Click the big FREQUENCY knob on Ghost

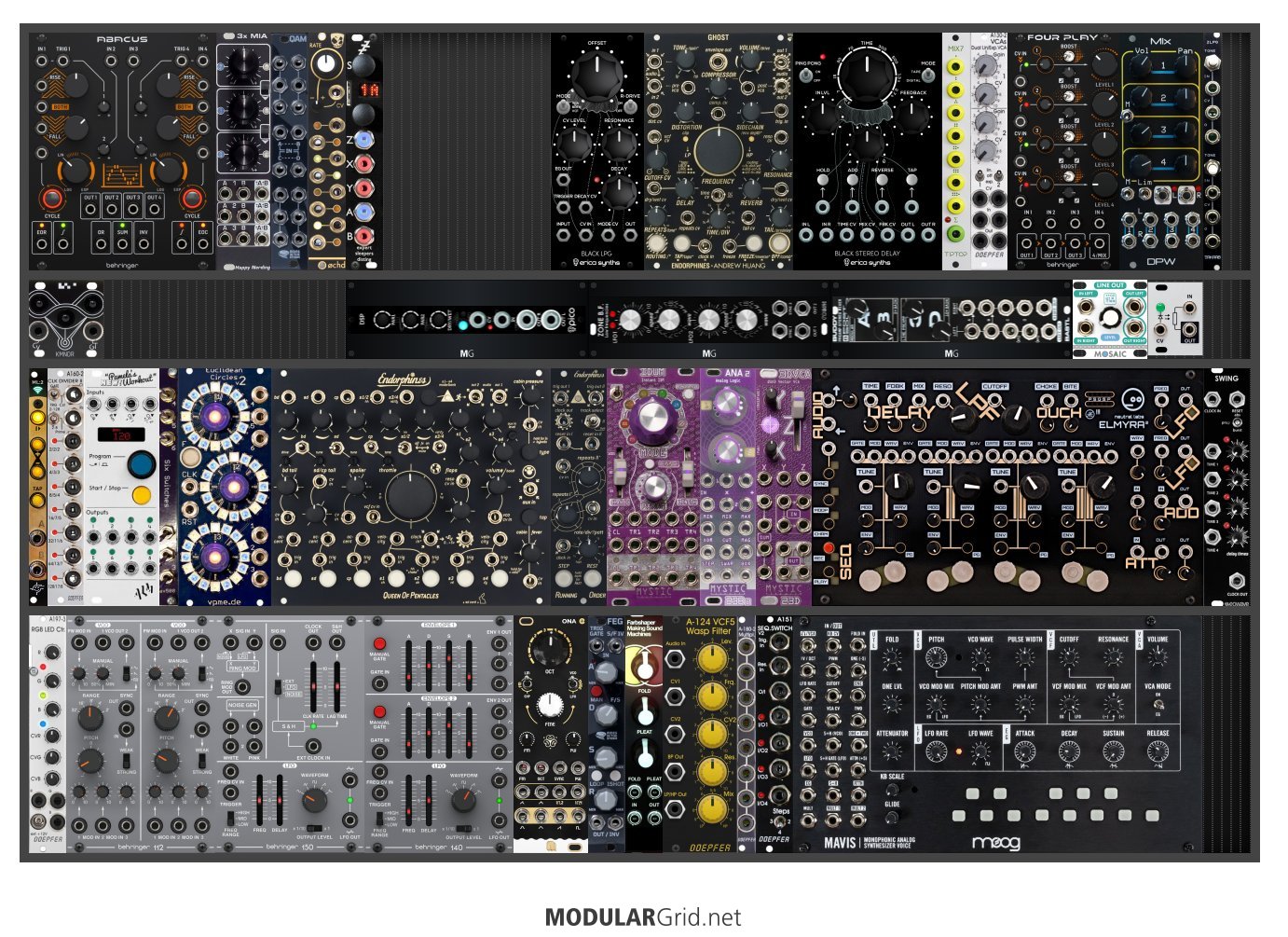[x=718, y=149]
